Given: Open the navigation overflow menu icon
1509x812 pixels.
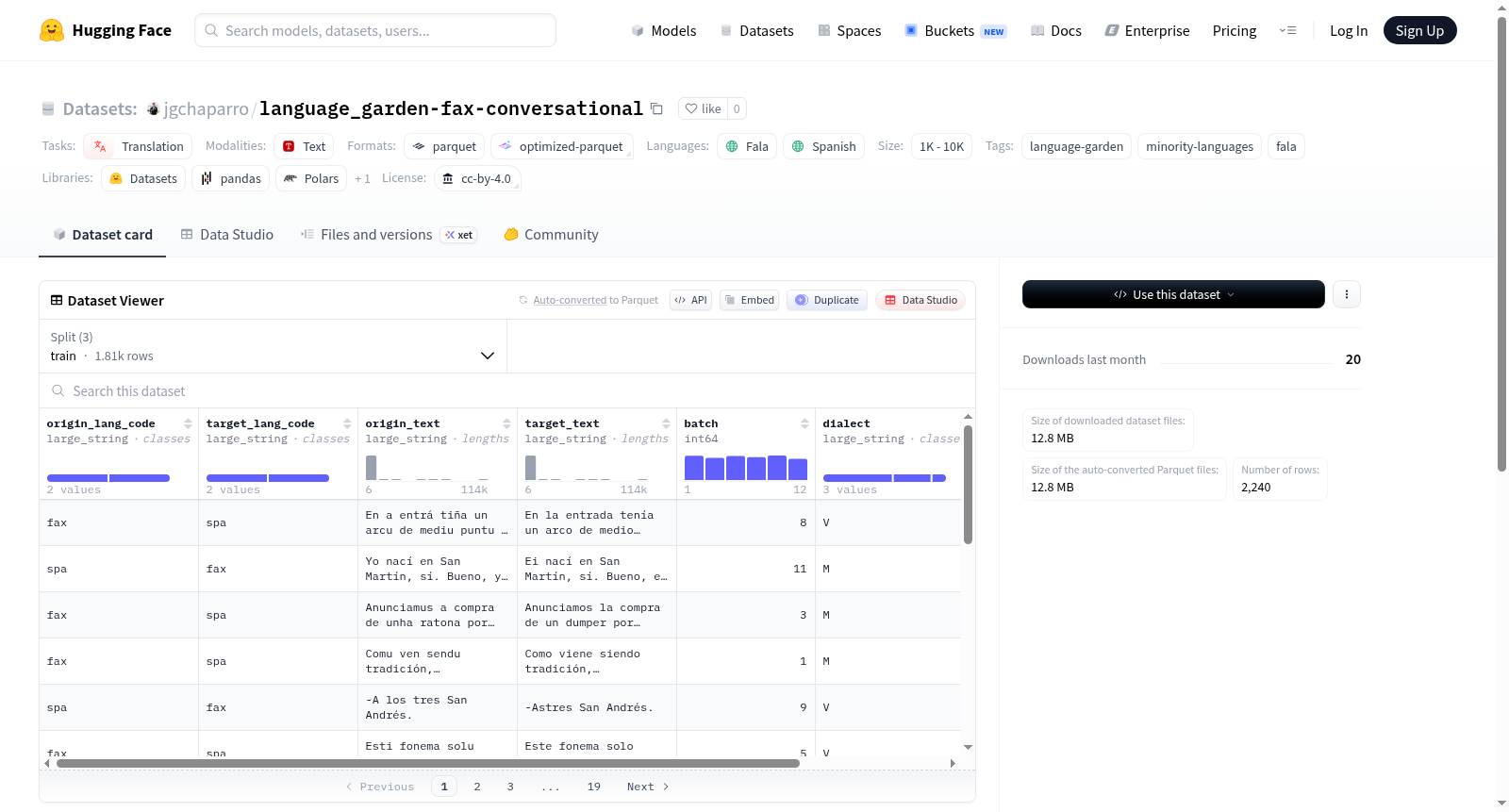Looking at the screenshot, I should click(1287, 30).
